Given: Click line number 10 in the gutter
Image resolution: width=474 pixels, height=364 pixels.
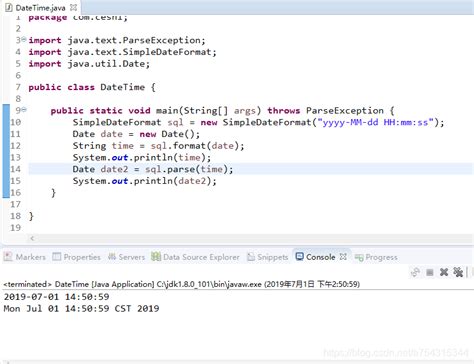Looking at the screenshot, I should (x=15, y=122).
